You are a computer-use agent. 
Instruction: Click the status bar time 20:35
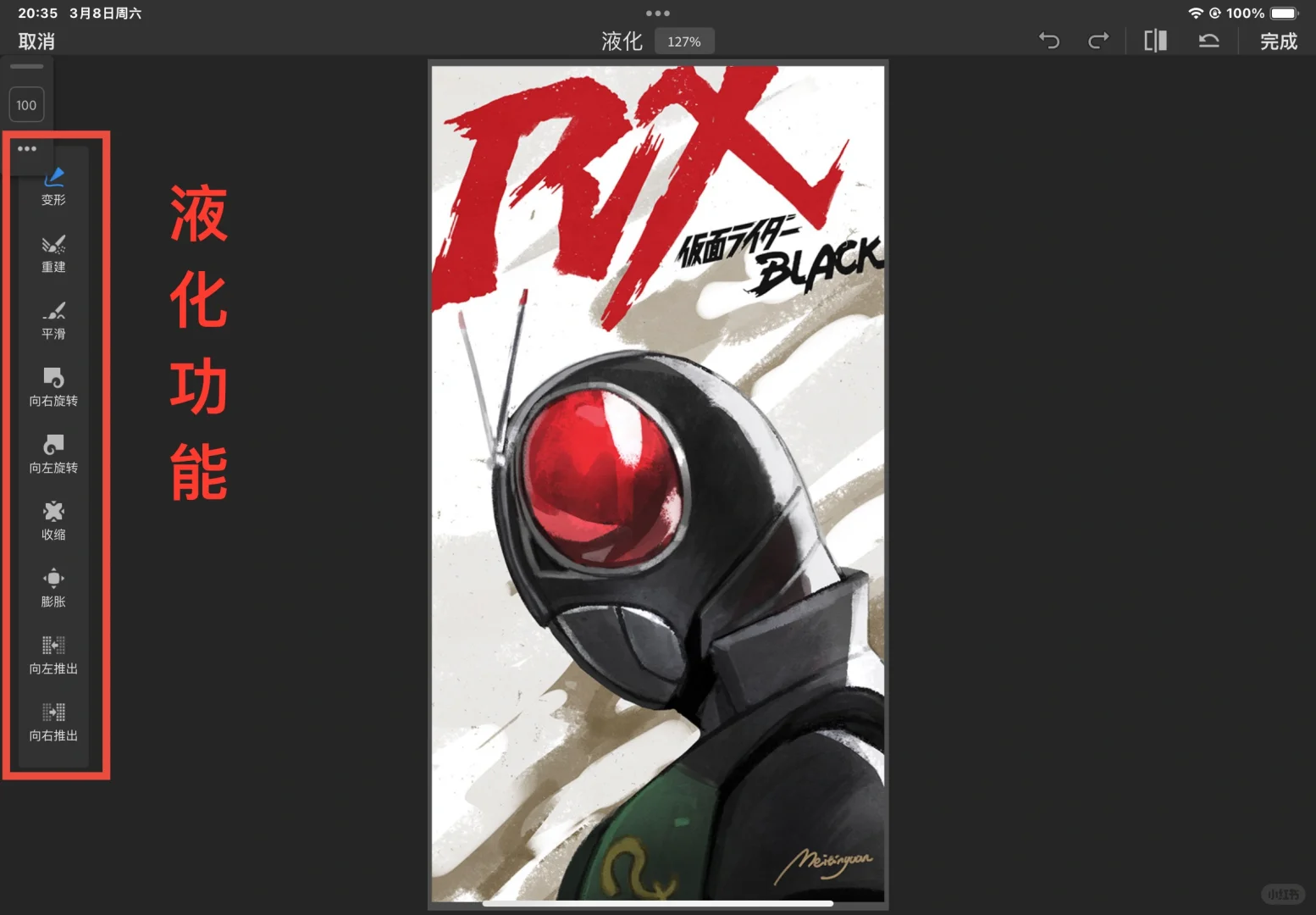click(38, 13)
